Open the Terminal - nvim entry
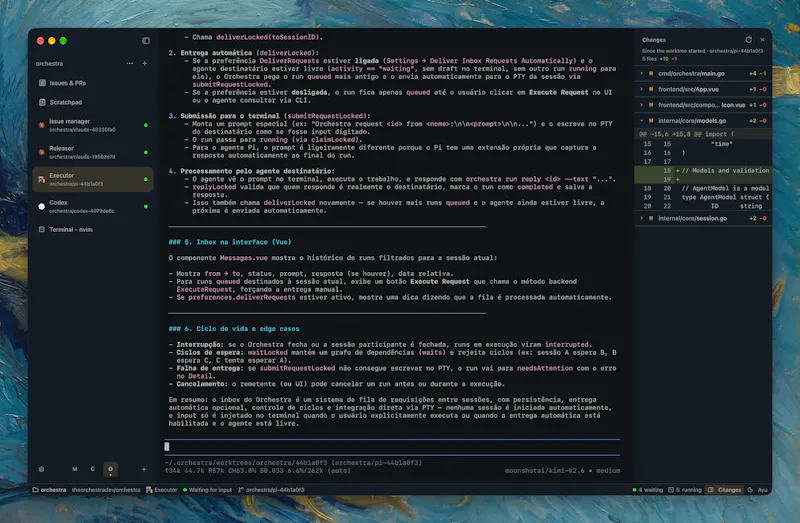This screenshot has width=800, height=523. (93, 230)
